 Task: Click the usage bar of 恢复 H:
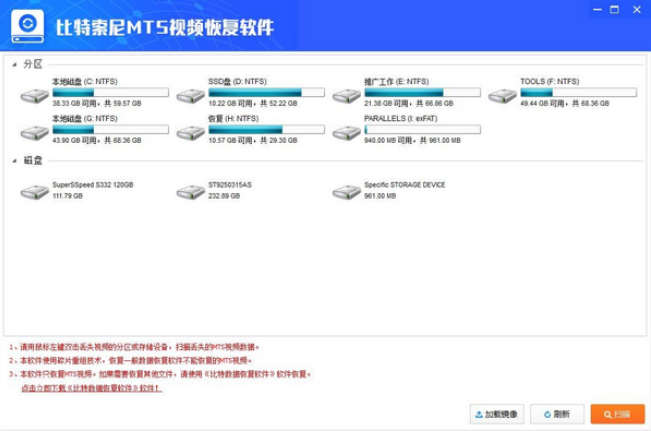click(267, 130)
